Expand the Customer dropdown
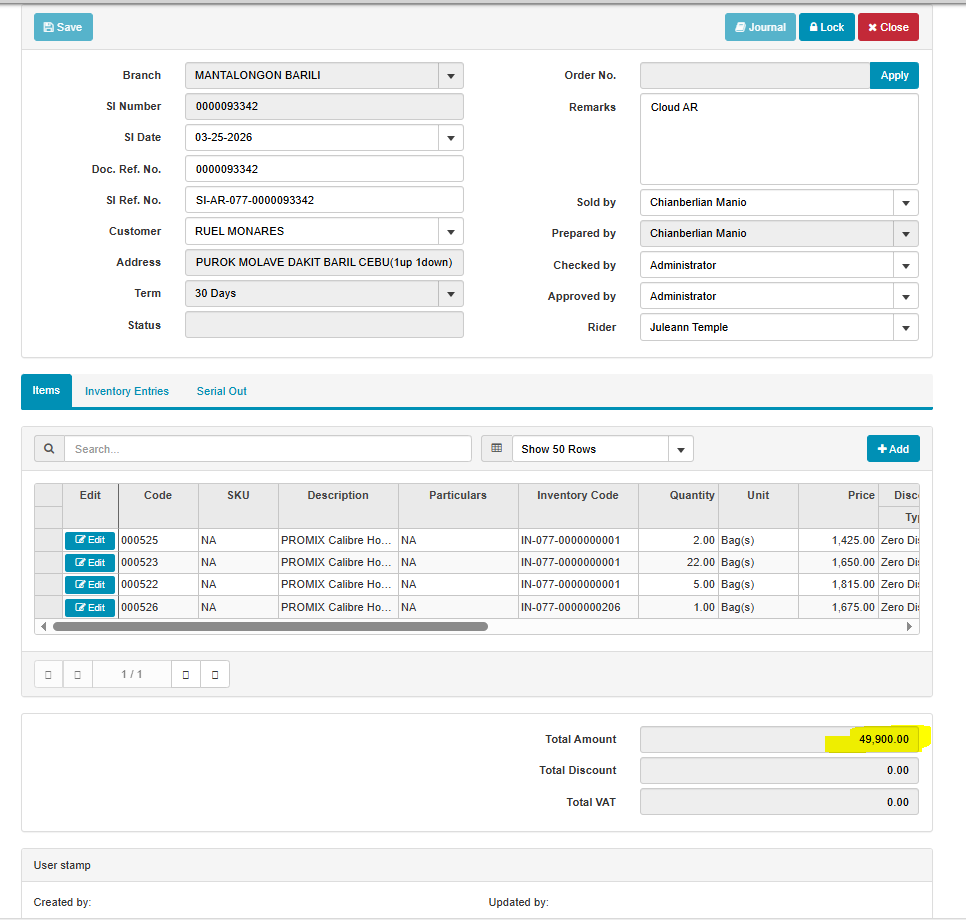This screenshot has width=966, height=920. (x=450, y=231)
